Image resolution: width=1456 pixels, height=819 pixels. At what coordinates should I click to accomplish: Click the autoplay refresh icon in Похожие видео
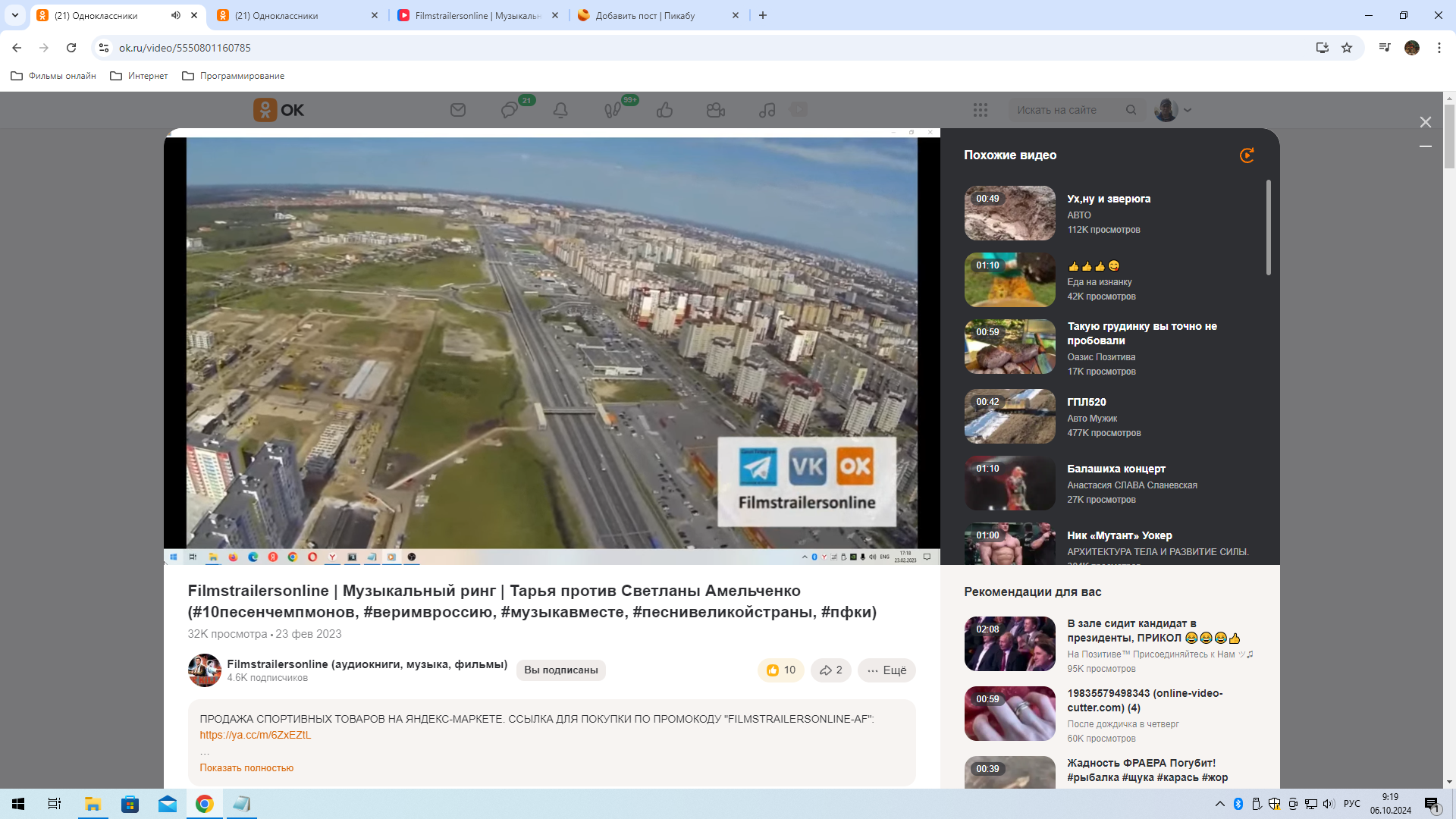(x=1247, y=155)
